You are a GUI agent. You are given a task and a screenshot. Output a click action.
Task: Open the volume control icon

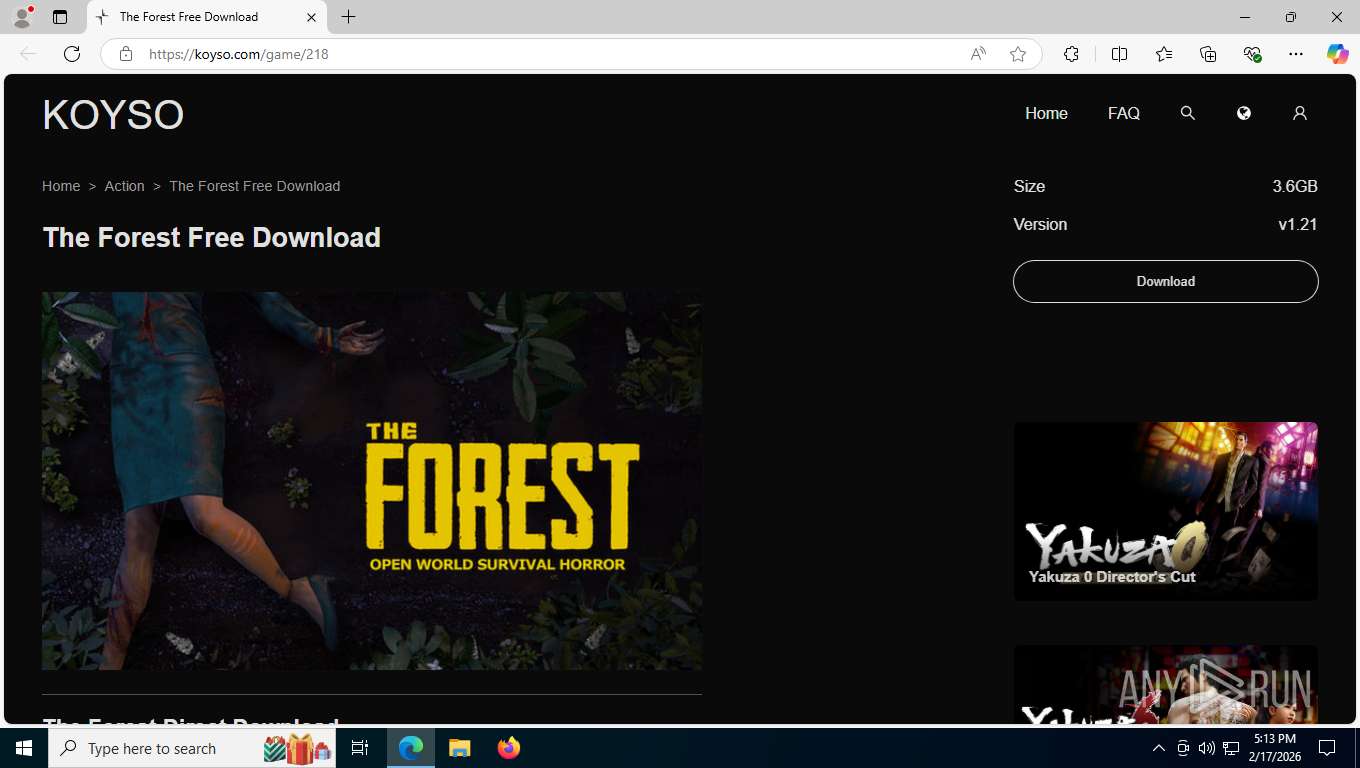[x=1207, y=748]
